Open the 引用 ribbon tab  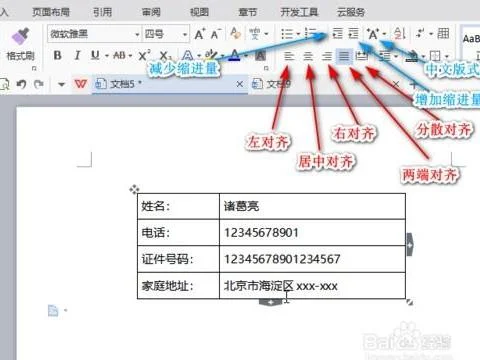tap(102, 12)
